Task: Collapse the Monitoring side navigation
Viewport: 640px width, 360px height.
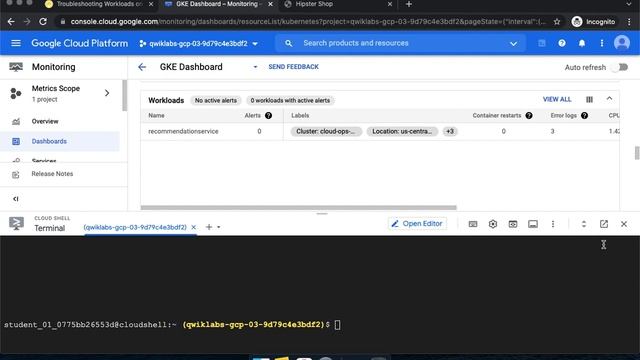Action: pyautogui.click(x=16, y=199)
